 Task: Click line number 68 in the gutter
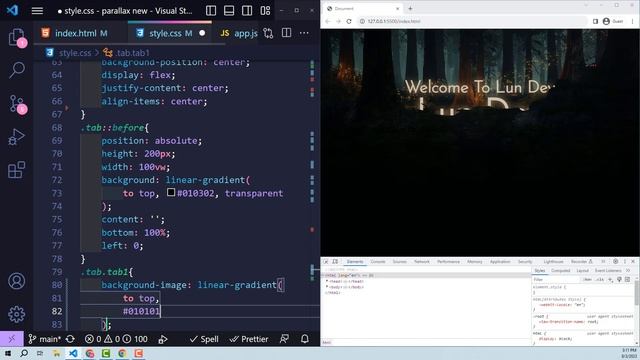tap(57, 128)
